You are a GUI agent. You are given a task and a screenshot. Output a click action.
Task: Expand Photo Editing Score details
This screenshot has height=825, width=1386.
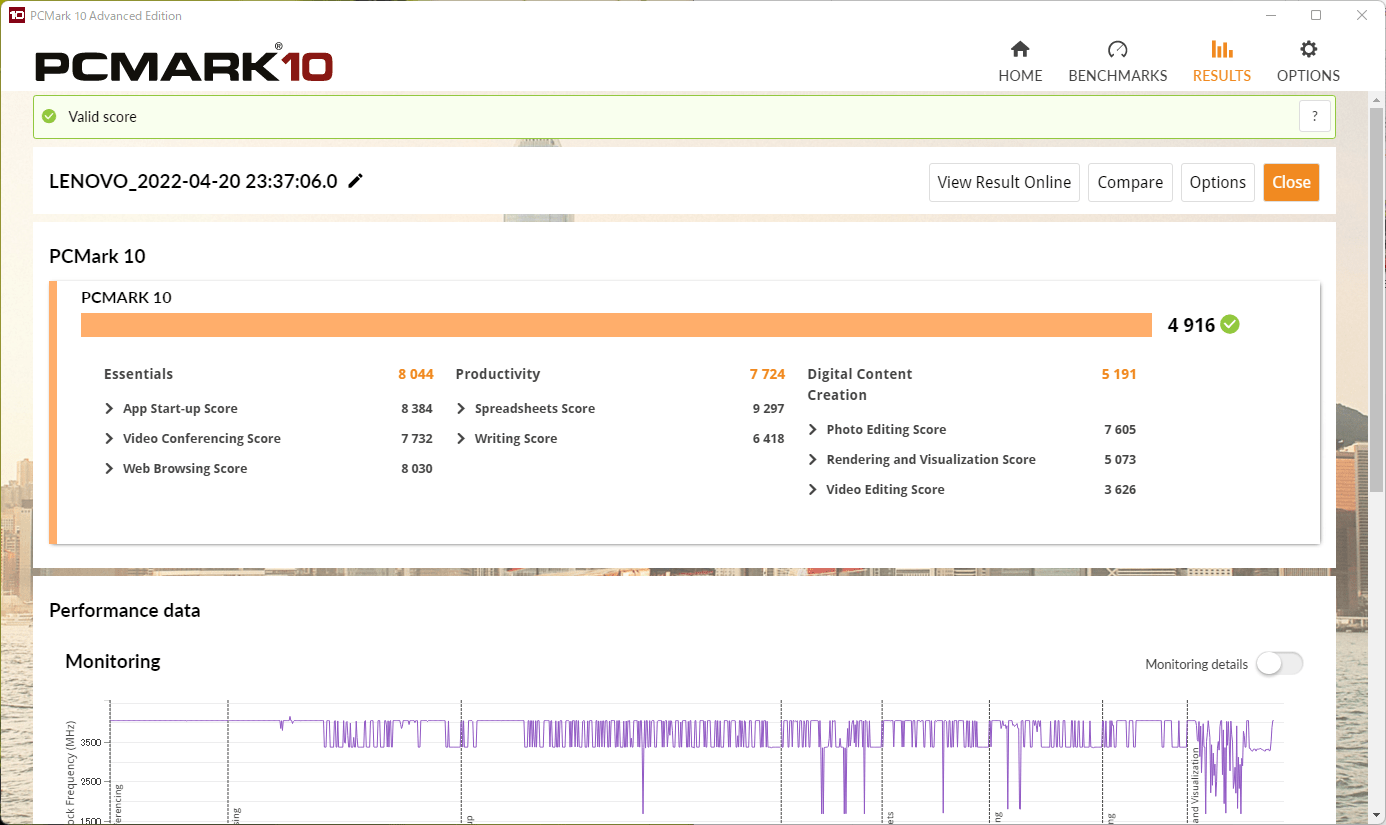click(813, 429)
